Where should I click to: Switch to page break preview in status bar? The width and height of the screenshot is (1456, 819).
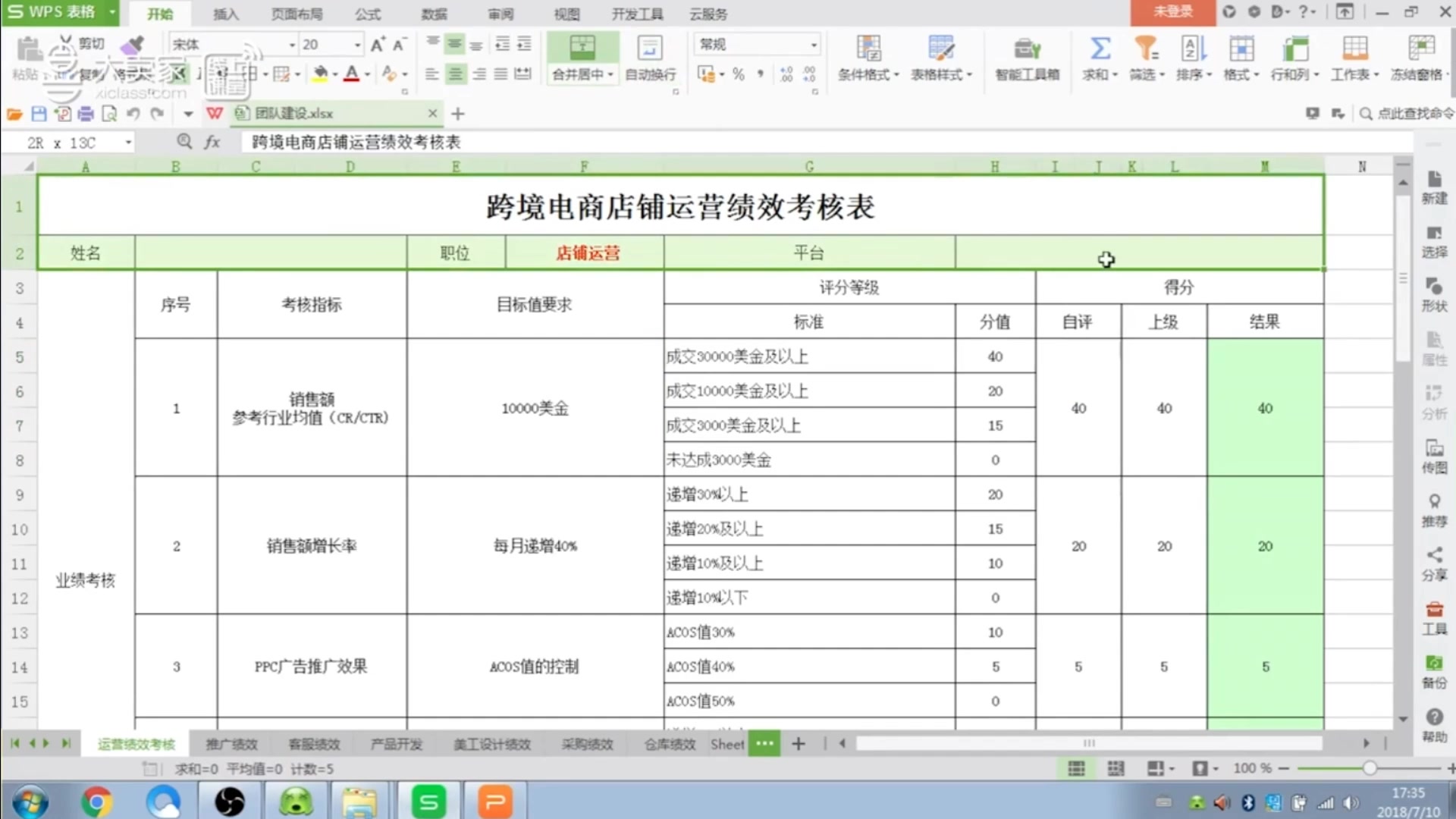coord(1116,769)
